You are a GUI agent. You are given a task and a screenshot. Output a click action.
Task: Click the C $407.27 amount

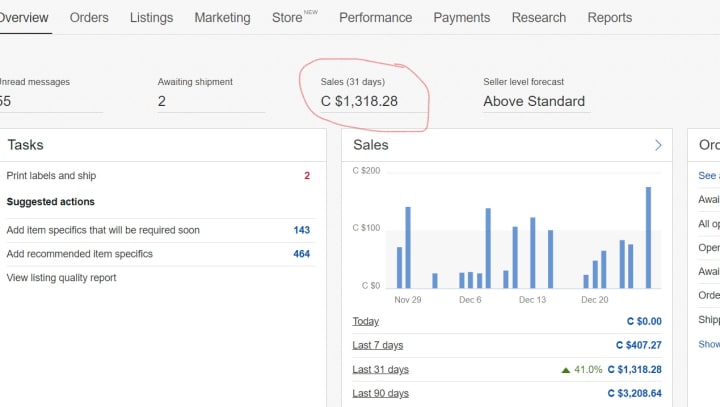(639, 345)
